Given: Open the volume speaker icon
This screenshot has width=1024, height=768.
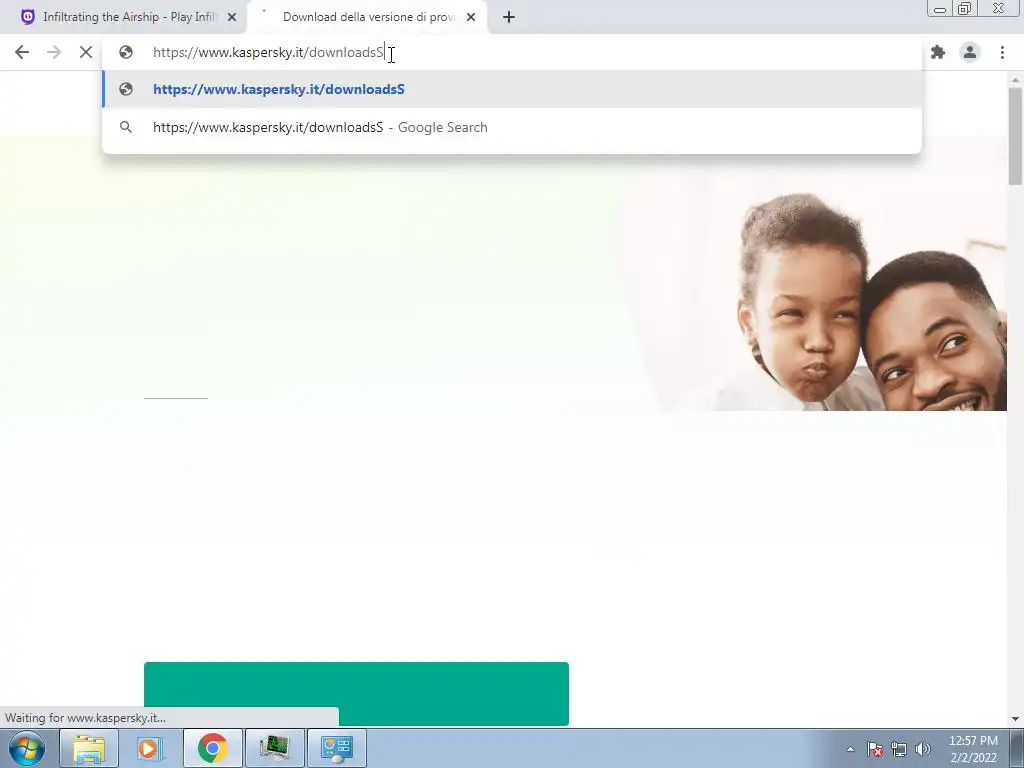Looking at the screenshot, I should tap(923, 749).
